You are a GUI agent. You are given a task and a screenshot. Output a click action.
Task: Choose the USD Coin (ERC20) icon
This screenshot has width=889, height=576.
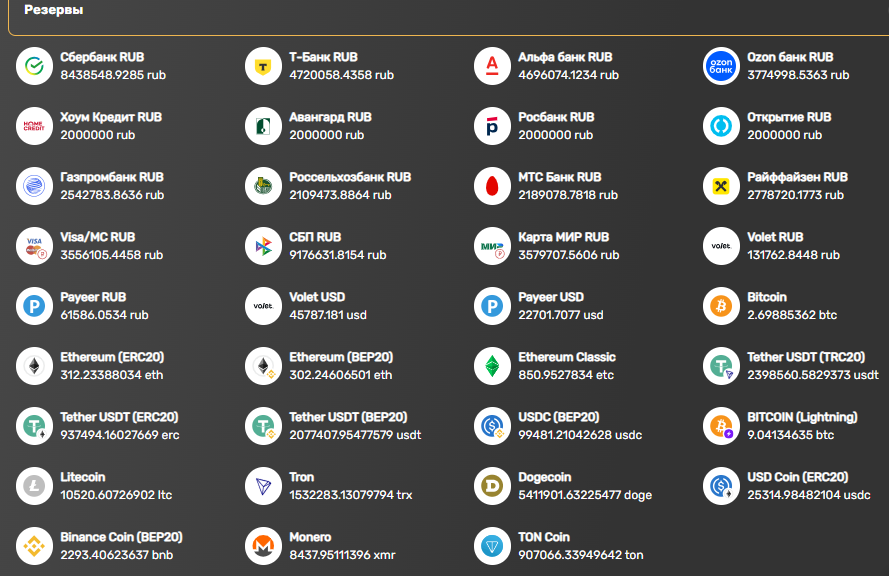click(x=722, y=487)
